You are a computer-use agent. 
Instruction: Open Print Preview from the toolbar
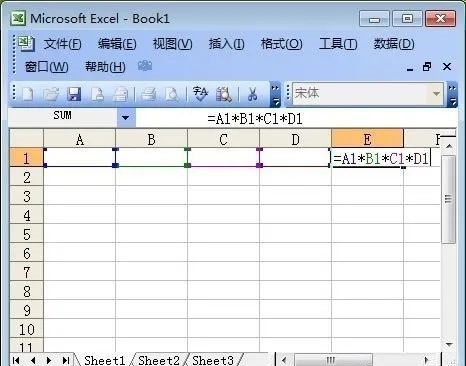pyautogui.click(x=172, y=94)
